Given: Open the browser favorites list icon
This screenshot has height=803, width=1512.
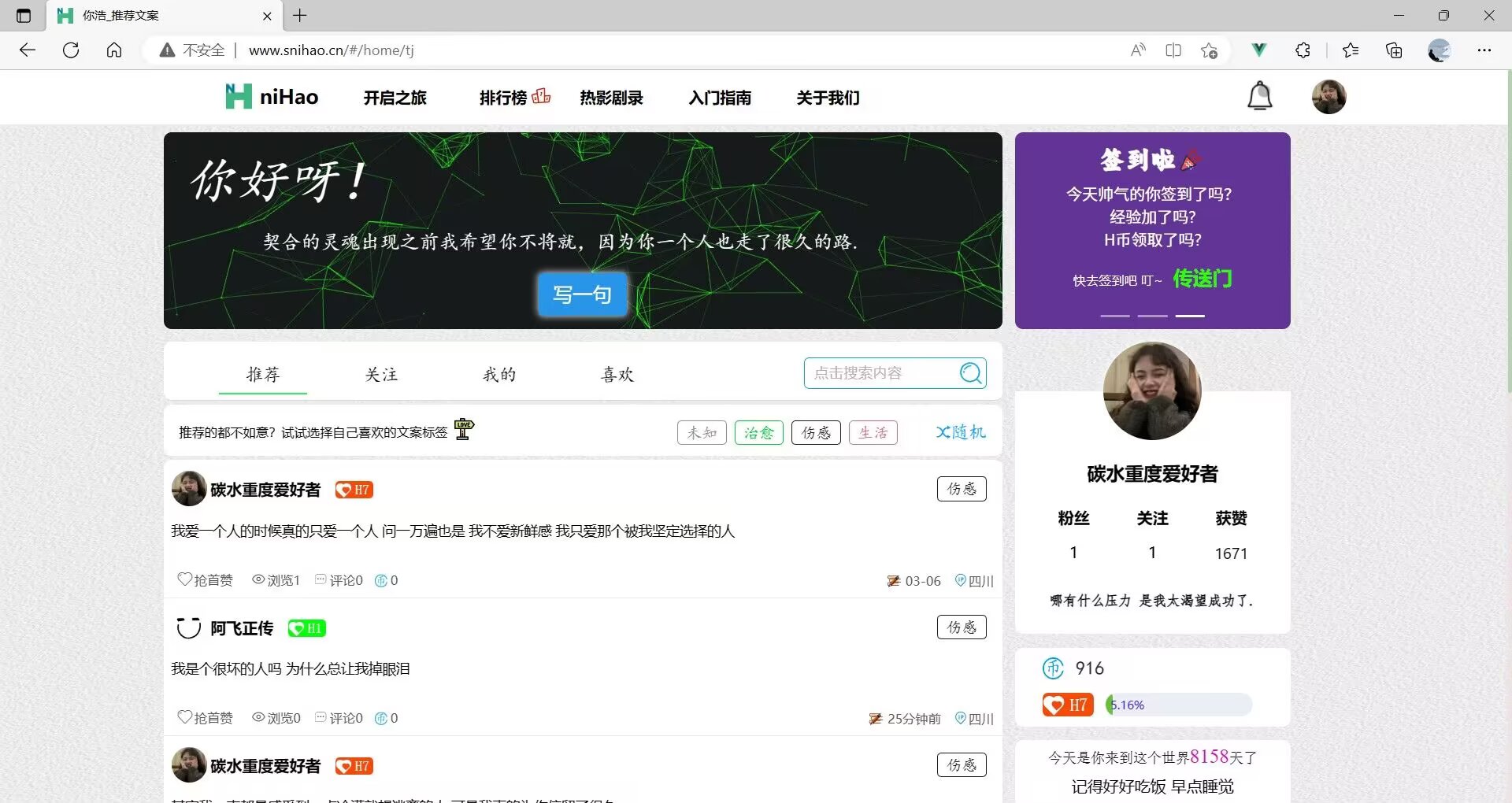Looking at the screenshot, I should (x=1351, y=50).
